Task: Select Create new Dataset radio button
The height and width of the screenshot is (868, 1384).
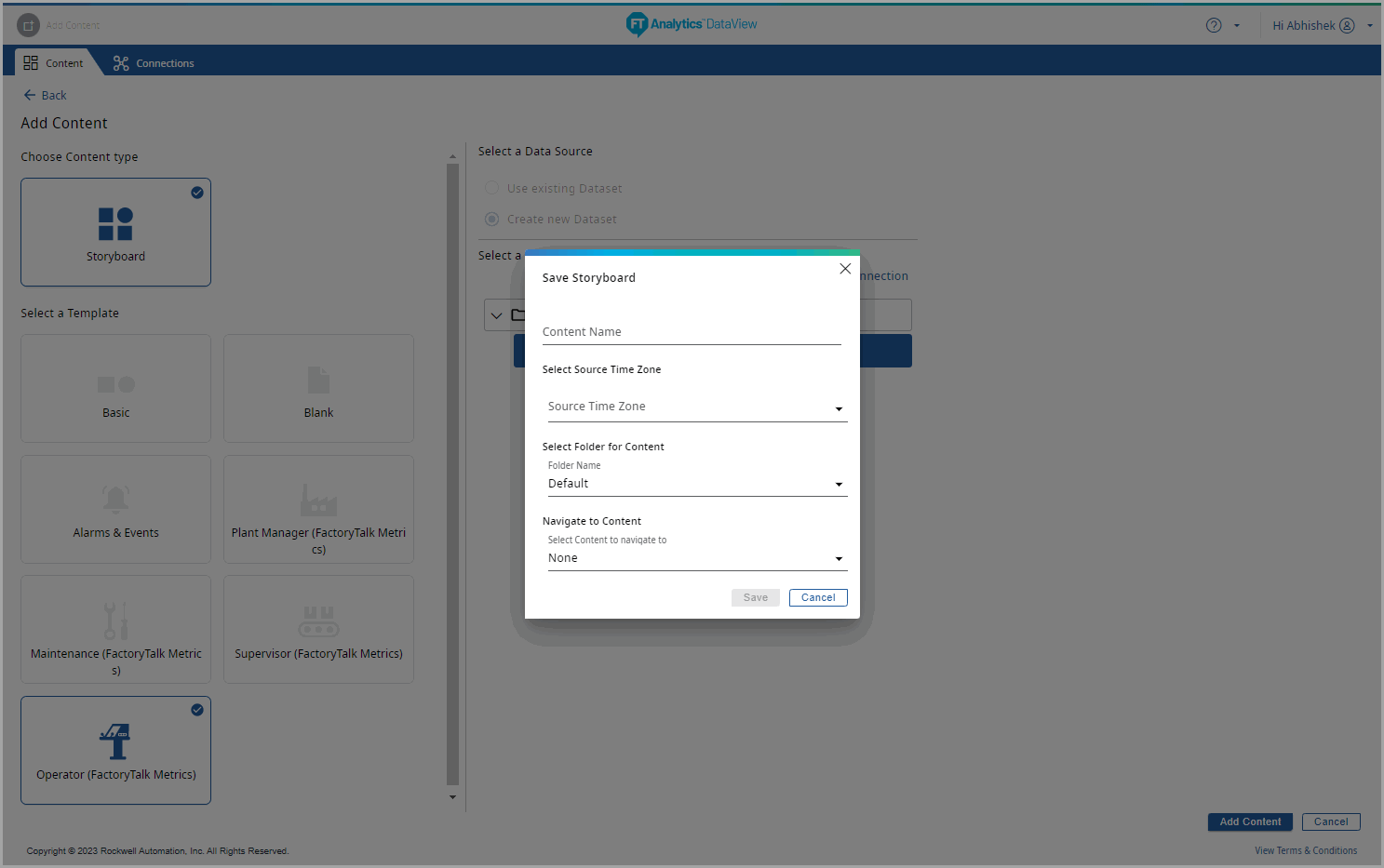Action: point(491,219)
